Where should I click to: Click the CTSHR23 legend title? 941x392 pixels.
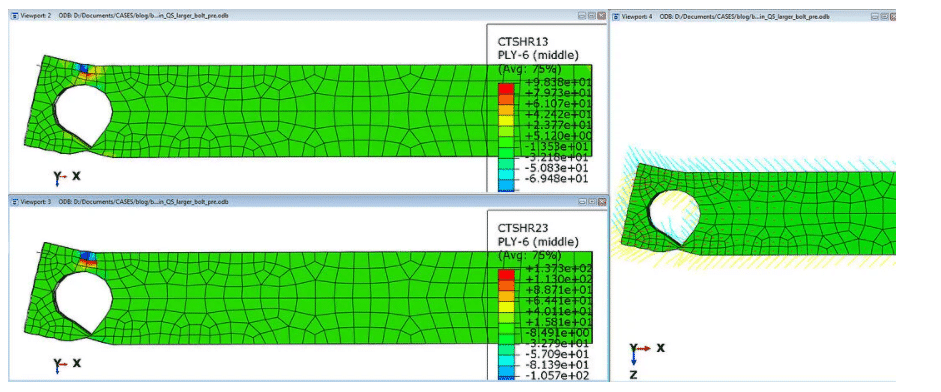pyautogui.click(x=524, y=228)
